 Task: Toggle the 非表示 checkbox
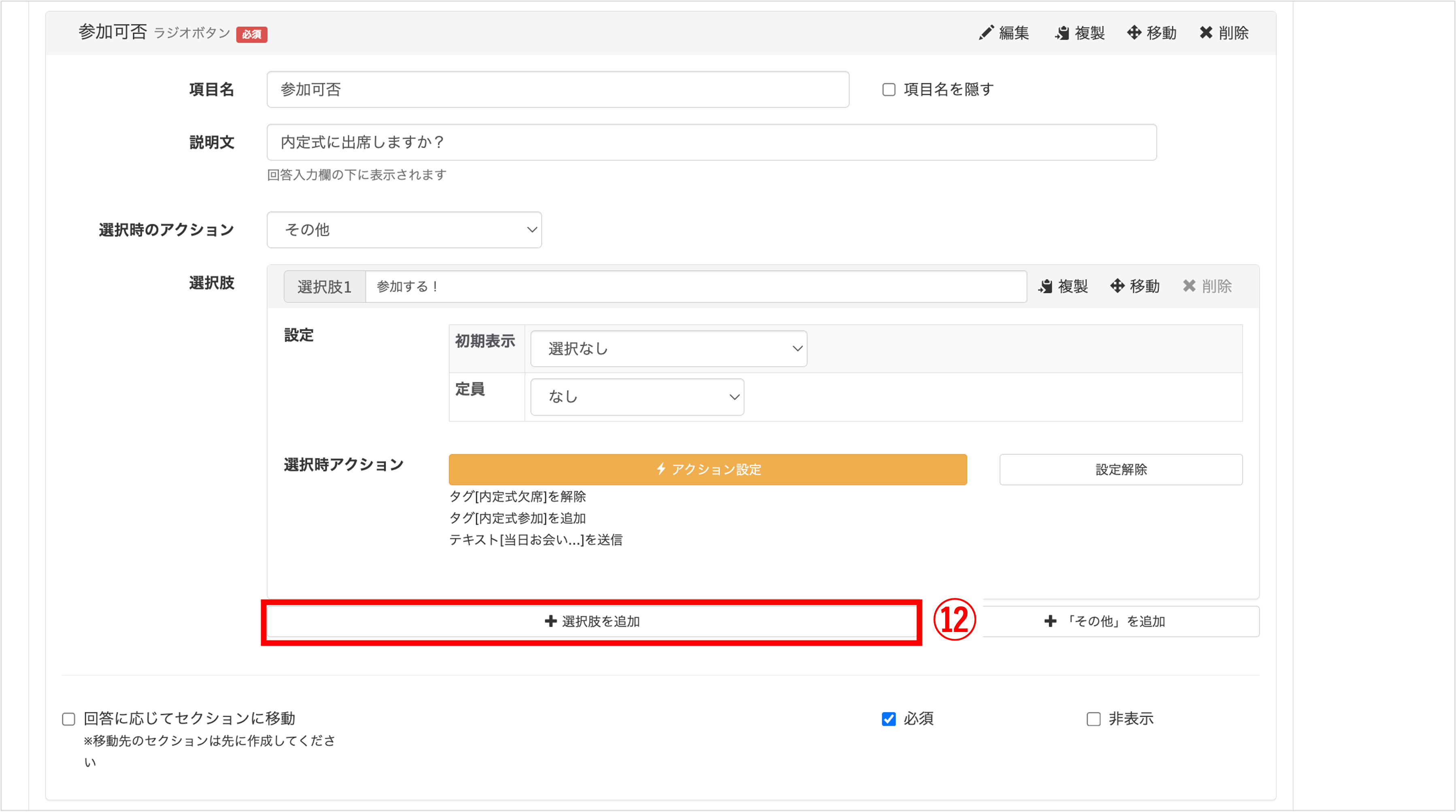pyautogui.click(x=1094, y=719)
